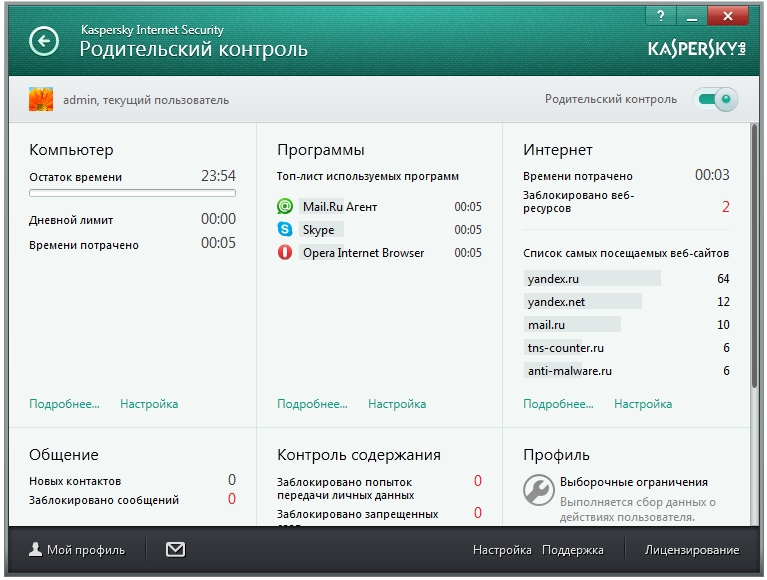The height and width of the screenshot is (580, 767).
Task: Open Мой профиль in bottom bar
Action: coord(77,550)
